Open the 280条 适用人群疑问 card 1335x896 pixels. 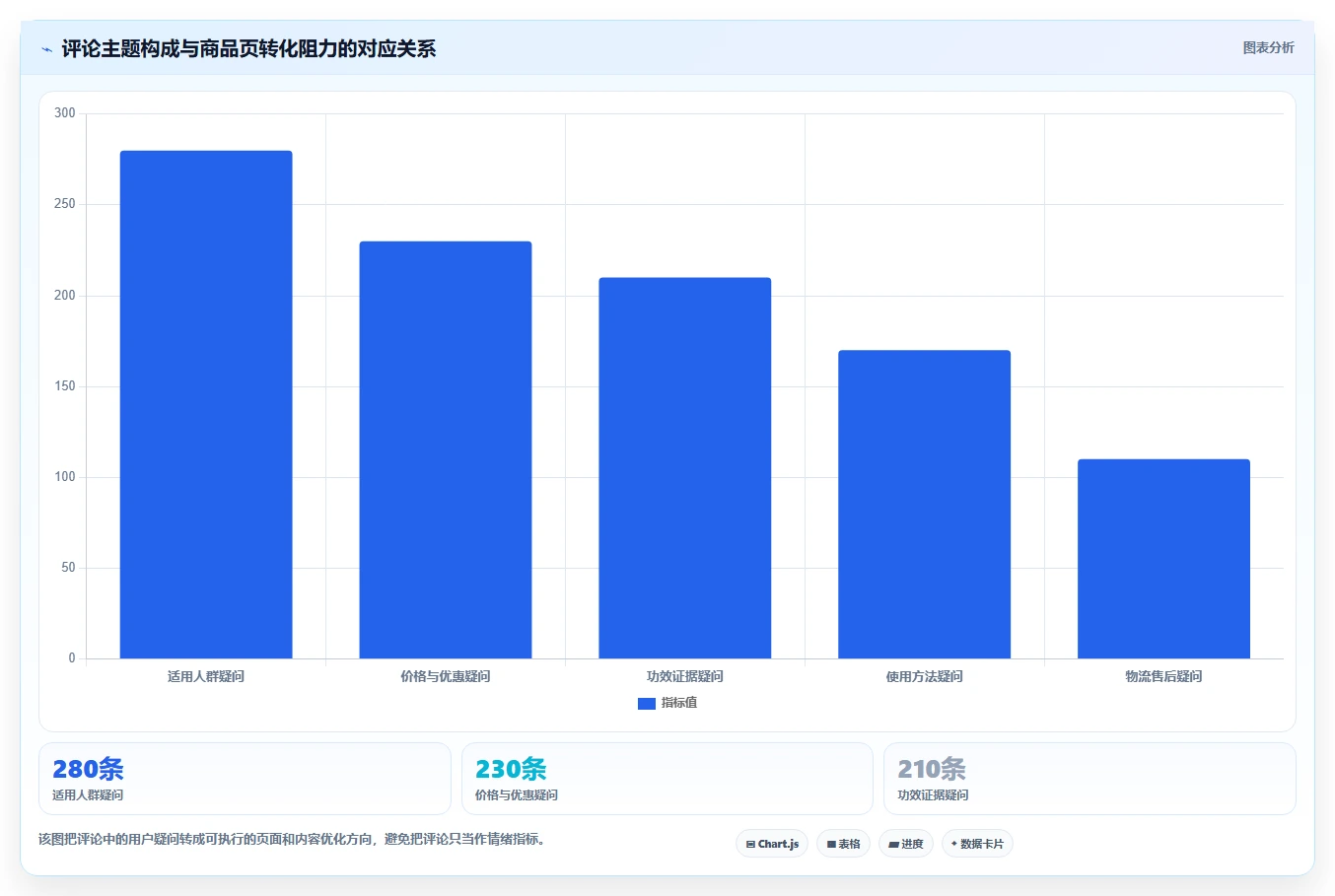(x=245, y=779)
